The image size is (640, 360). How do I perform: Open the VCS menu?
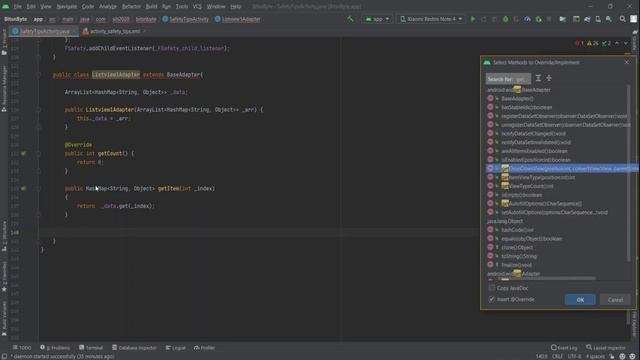pos(197,7)
